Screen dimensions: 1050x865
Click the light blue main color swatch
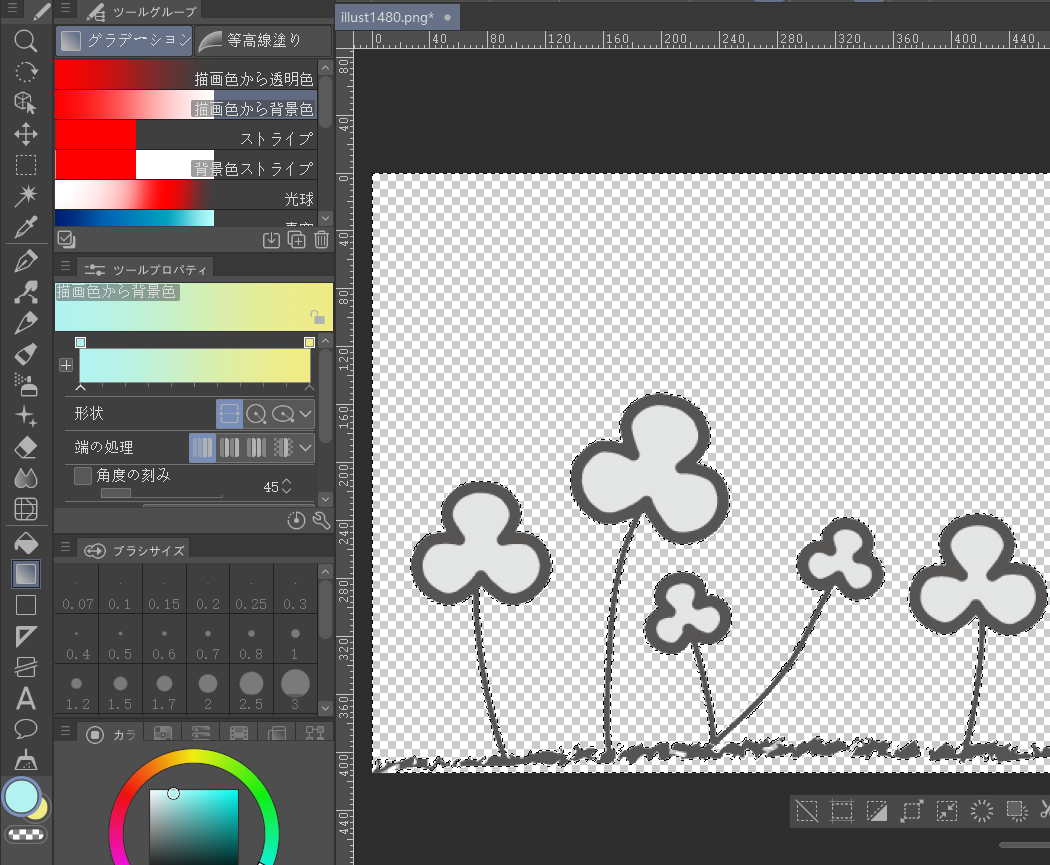pyautogui.click(x=21, y=795)
